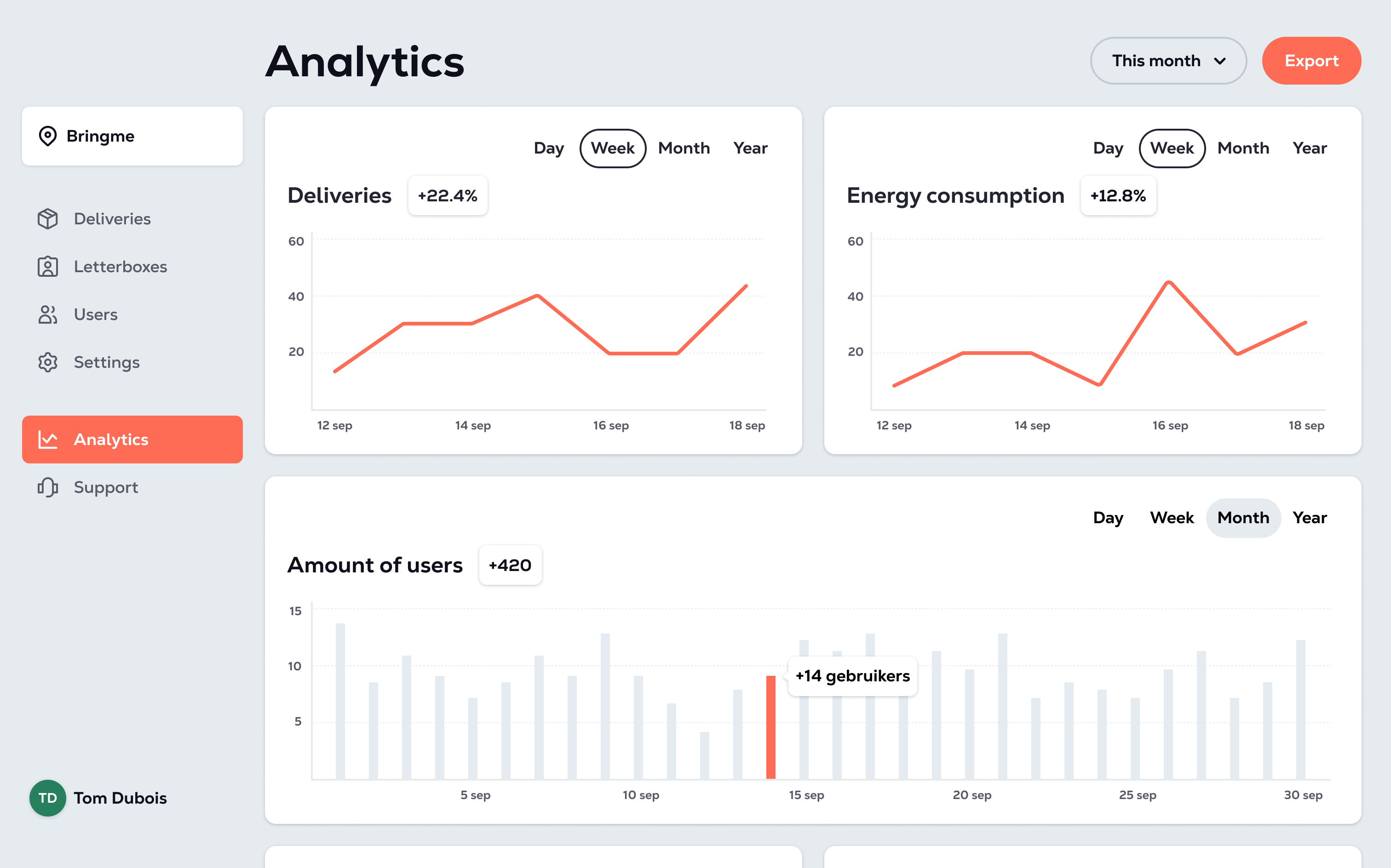Screen dimensions: 1391x868
Task: Switch Energy consumption chart to Day
Action: (1108, 148)
